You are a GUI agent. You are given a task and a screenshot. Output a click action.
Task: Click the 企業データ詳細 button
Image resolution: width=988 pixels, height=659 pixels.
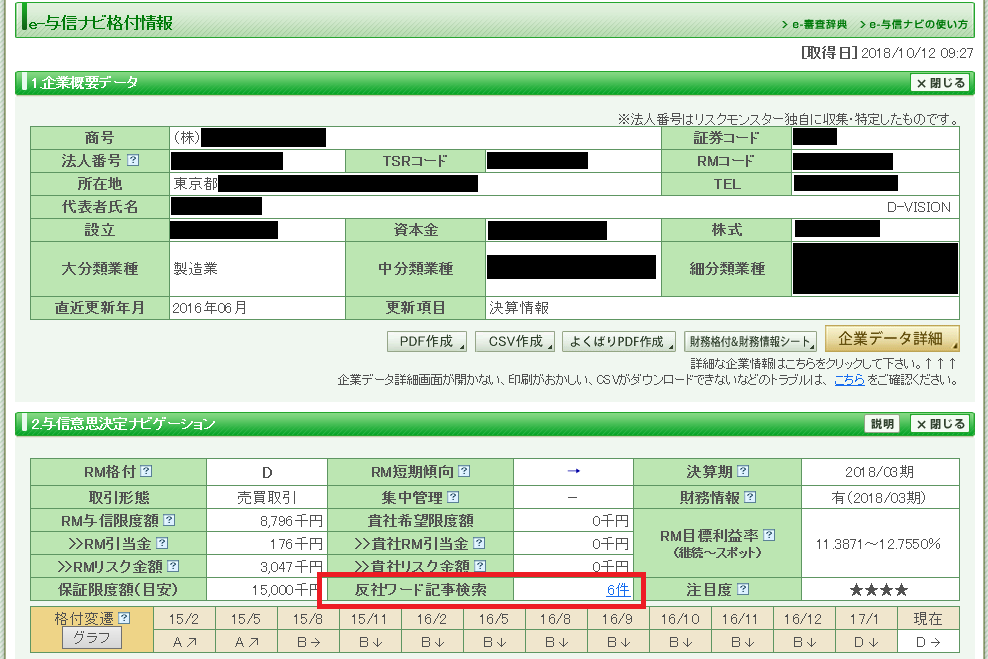click(x=892, y=338)
